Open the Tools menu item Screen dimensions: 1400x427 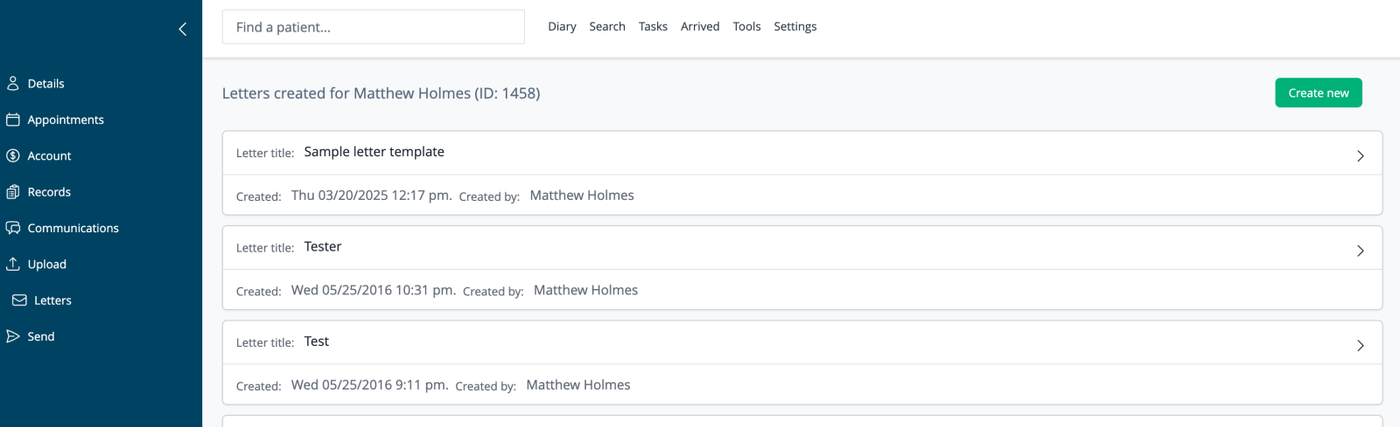[747, 27]
